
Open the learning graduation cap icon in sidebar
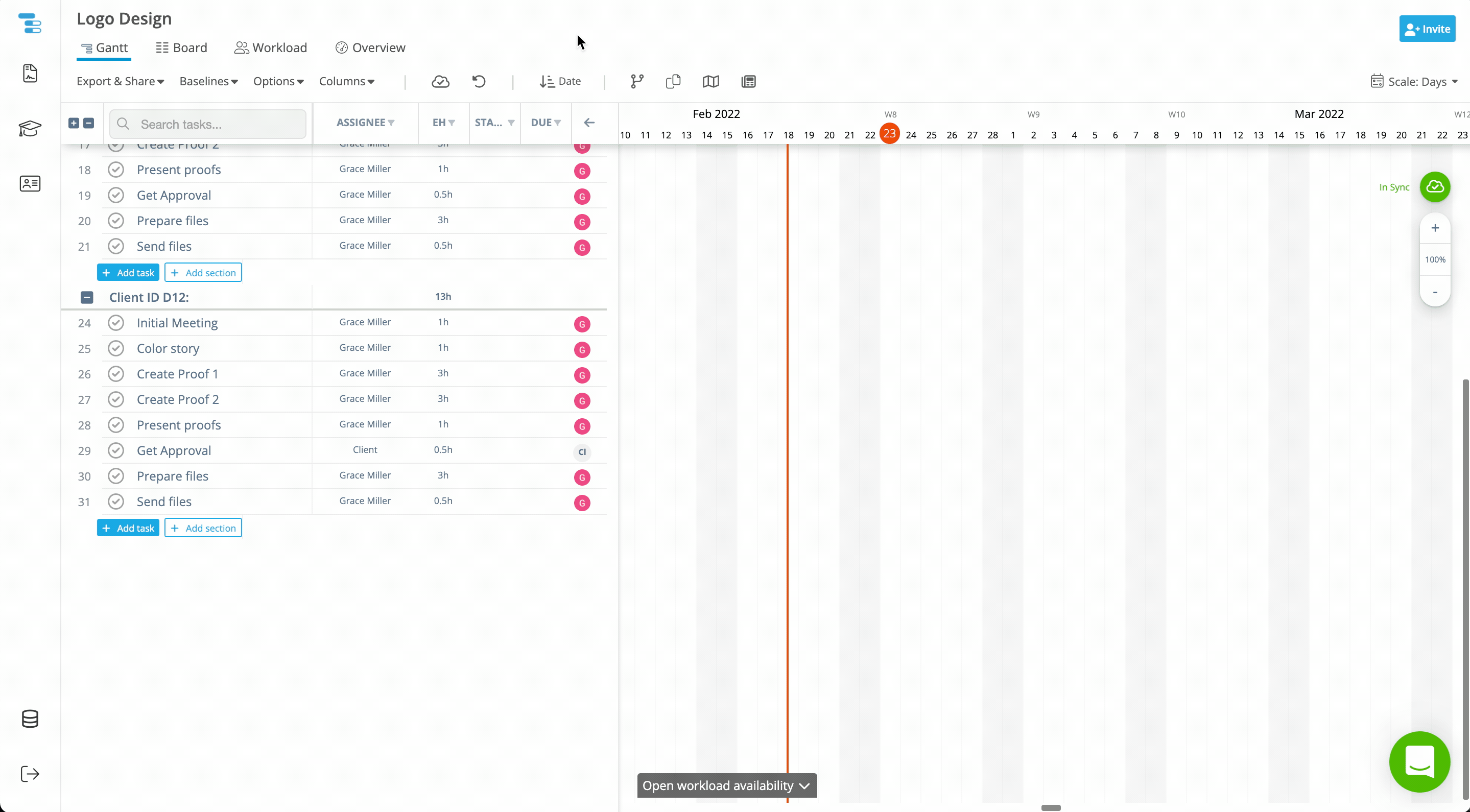30,128
